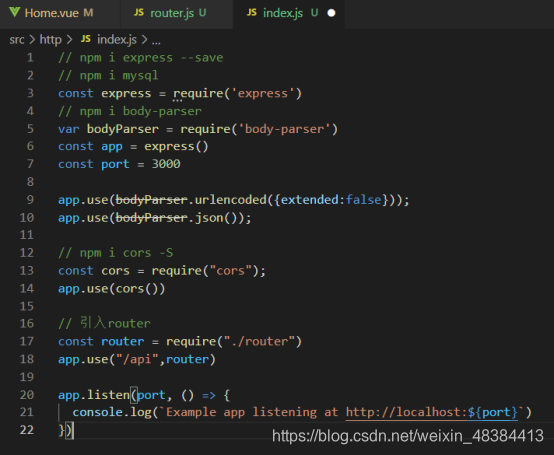Click line number 22 in the gutter
554x455 pixels.
26,430
